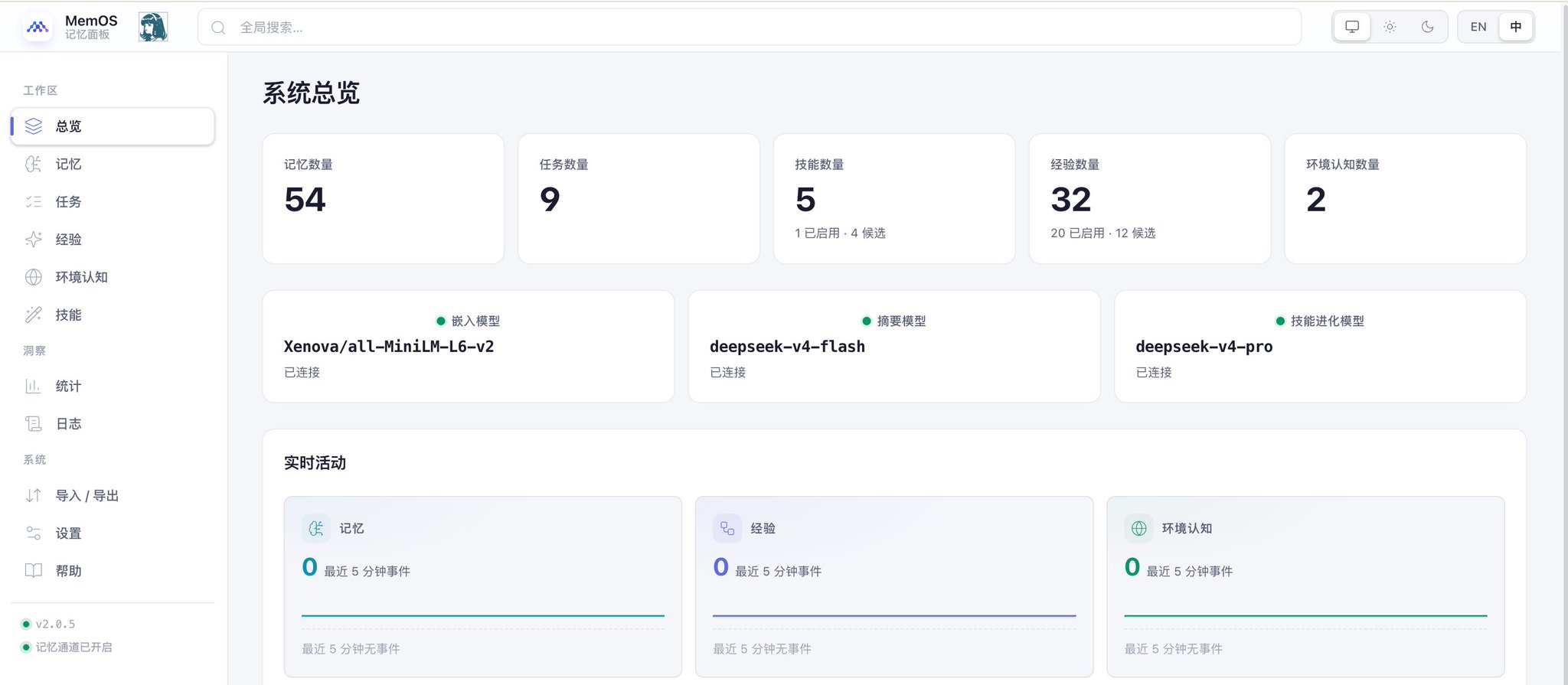This screenshot has height=685, width=1568.
Task: Click the 技能 magic wand icon
Action: tap(34, 315)
